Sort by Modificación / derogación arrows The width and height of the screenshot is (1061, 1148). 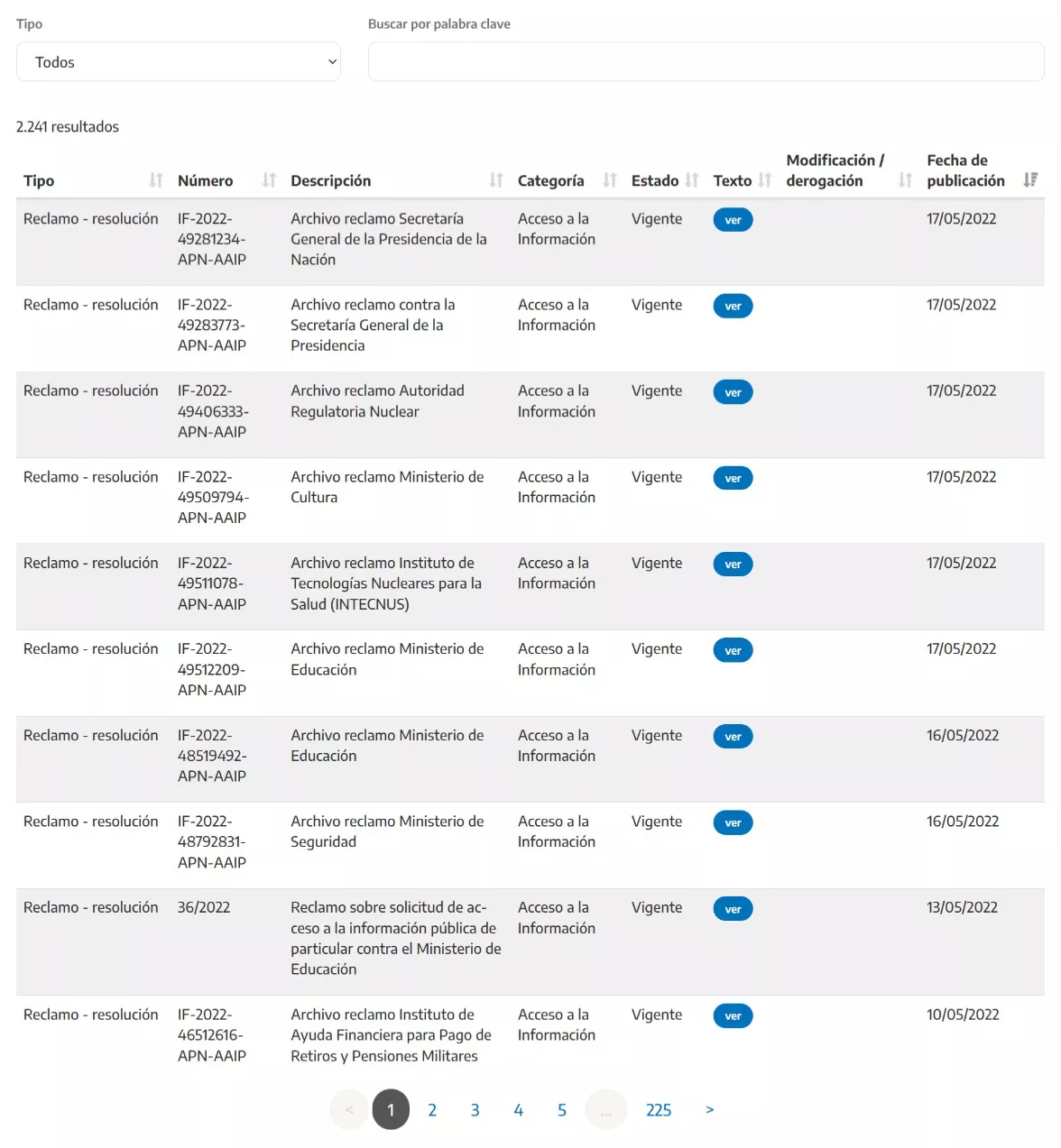pyautogui.click(x=905, y=180)
